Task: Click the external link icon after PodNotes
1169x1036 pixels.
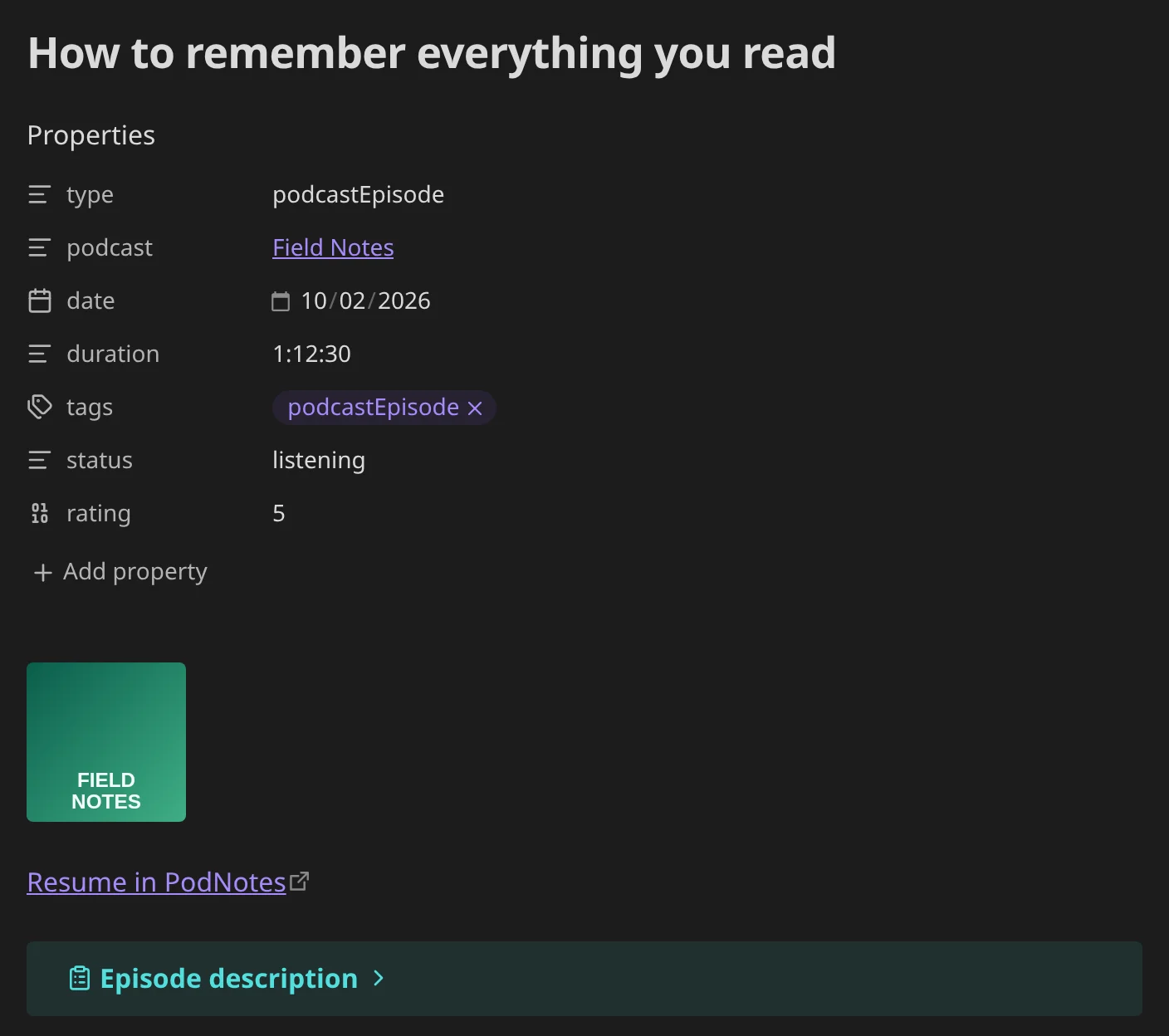Action: pos(300,882)
